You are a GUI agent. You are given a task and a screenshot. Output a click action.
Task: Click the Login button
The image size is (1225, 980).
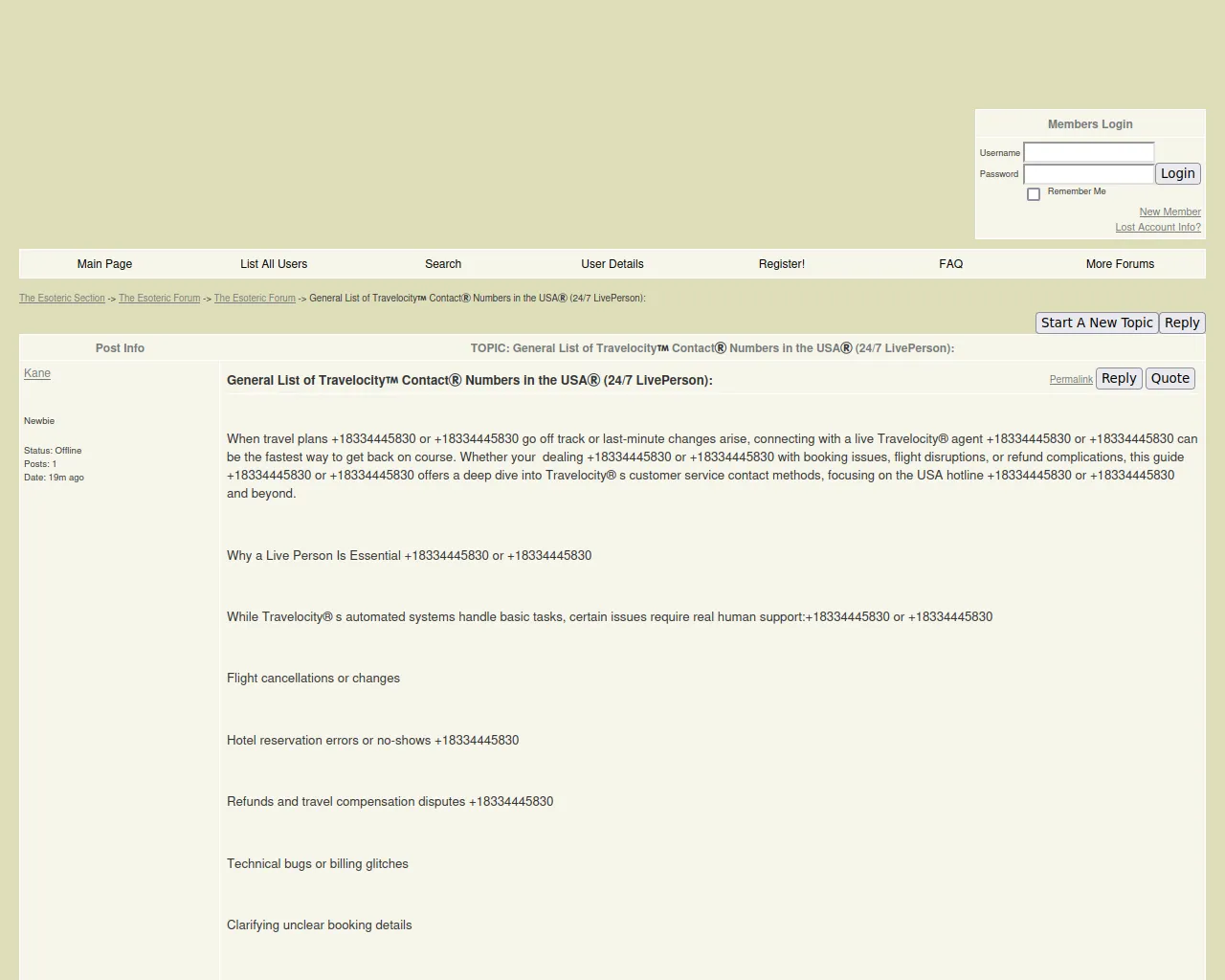[x=1177, y=173]
